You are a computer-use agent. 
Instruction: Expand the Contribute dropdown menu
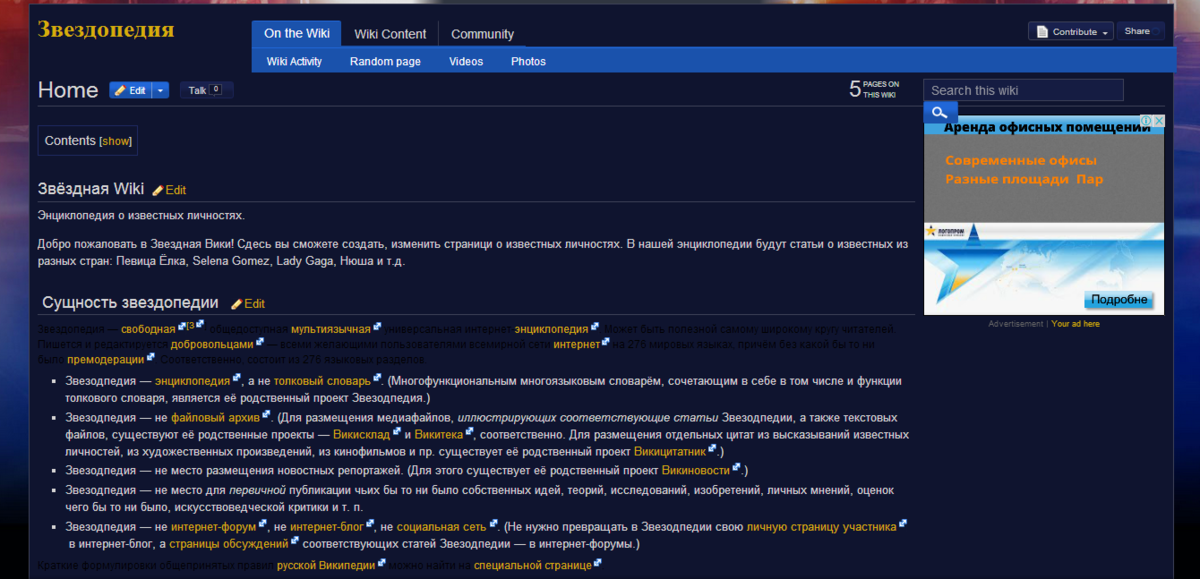[1105, 32]
